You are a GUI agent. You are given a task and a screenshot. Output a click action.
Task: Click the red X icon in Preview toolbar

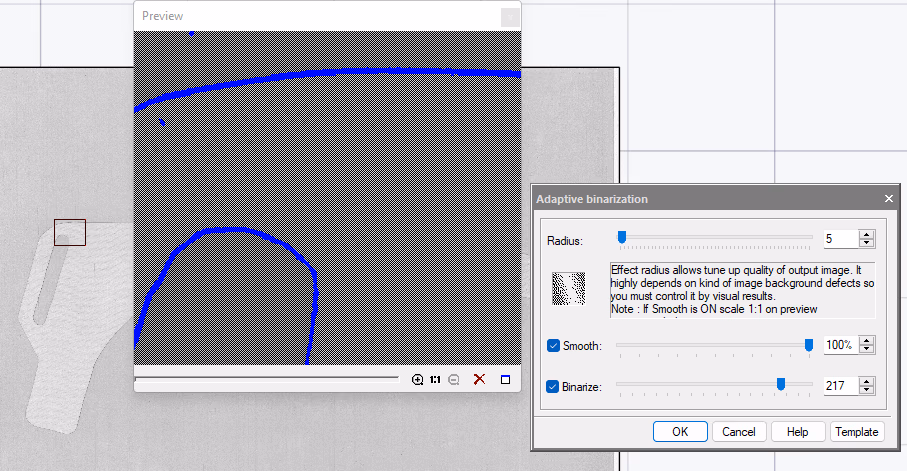(479, 380)
